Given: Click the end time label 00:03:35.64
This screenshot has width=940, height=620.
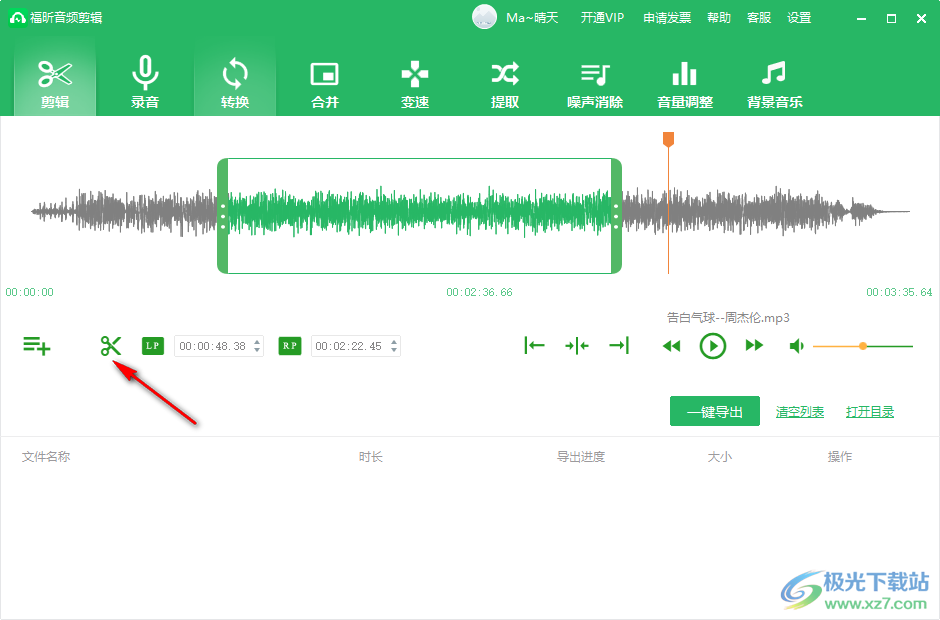Looking at the screenshot, I should pos(899,292).
